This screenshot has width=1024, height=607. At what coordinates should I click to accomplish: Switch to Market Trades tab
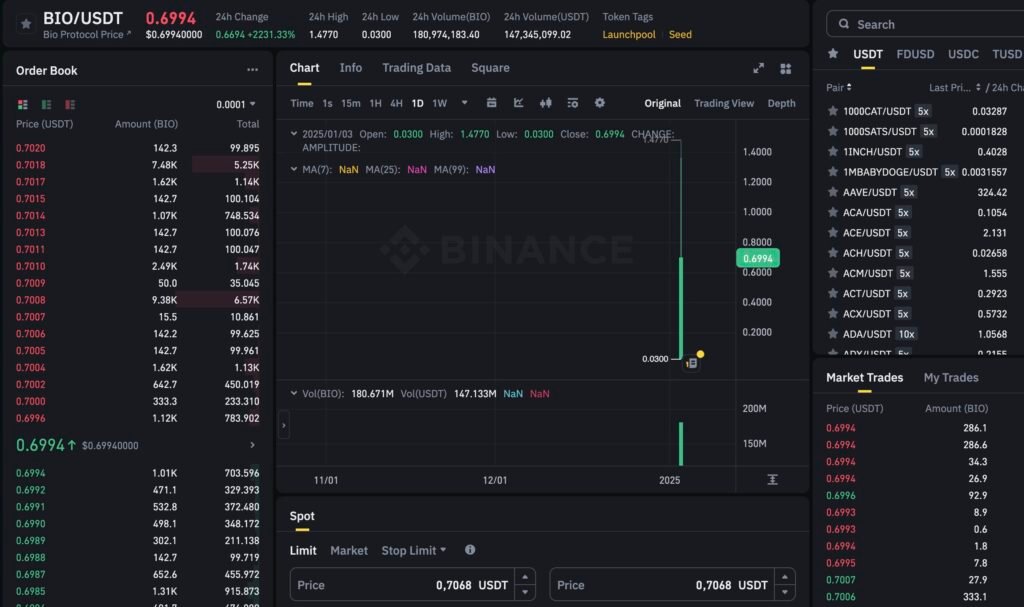(x=864, y=378)
